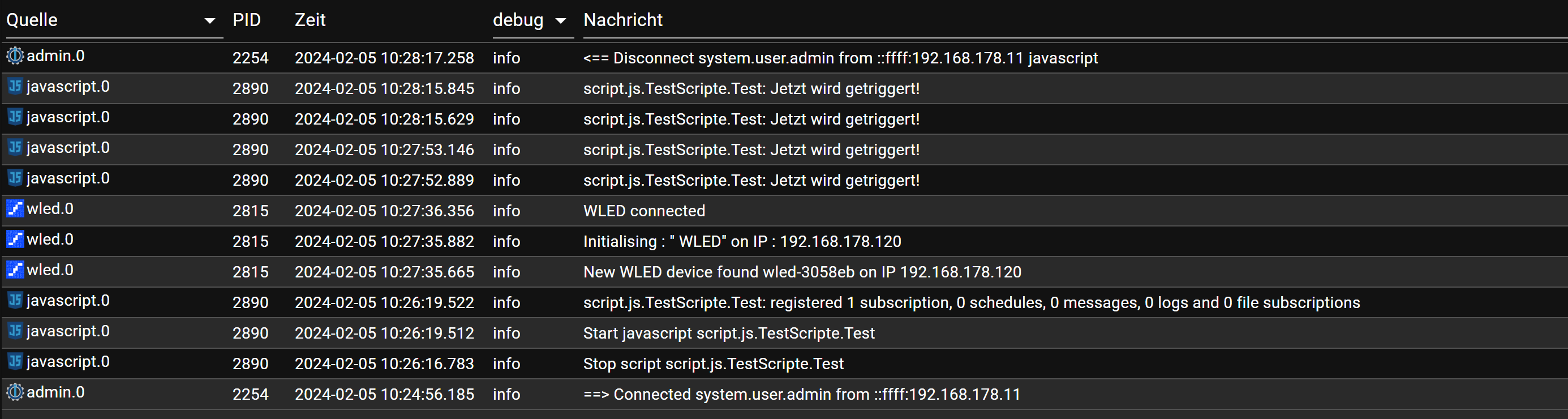Screen dimensions: 1568x419
Task: Select the PID column header
Action: tap(247, 20)
